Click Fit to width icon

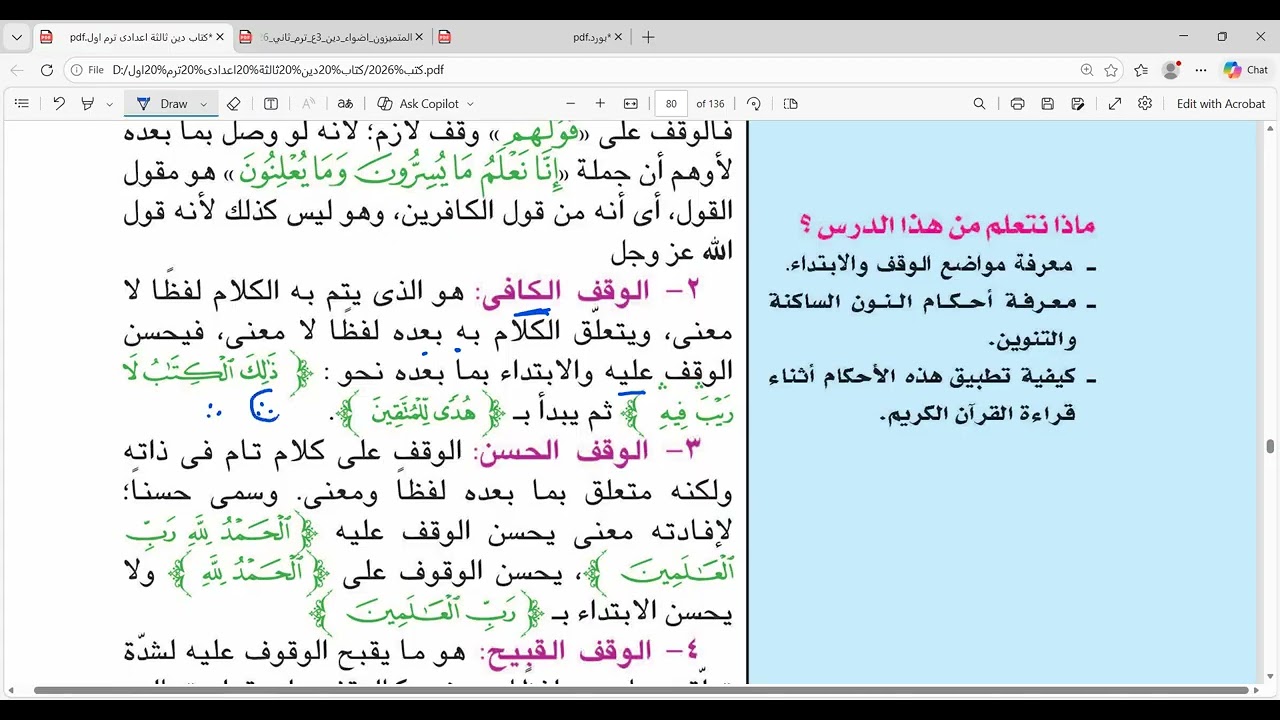tap(631, 103)
